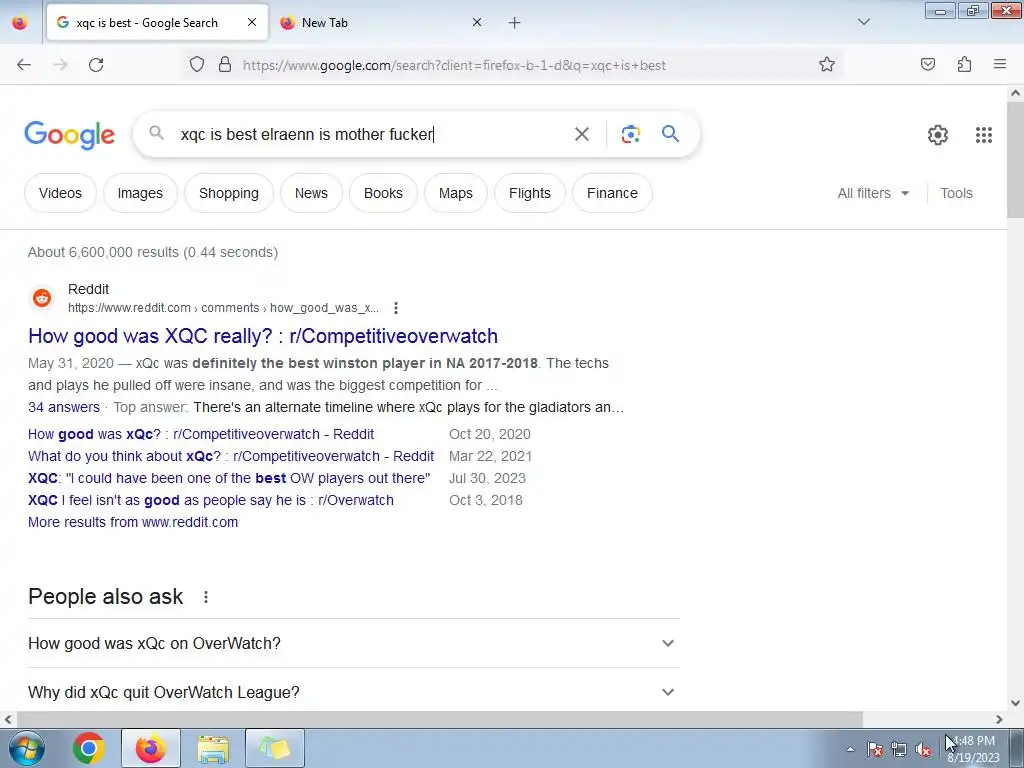Submit search with the blue magnifier icon
Screen dimensions: 1024x768
click(671, 134)
